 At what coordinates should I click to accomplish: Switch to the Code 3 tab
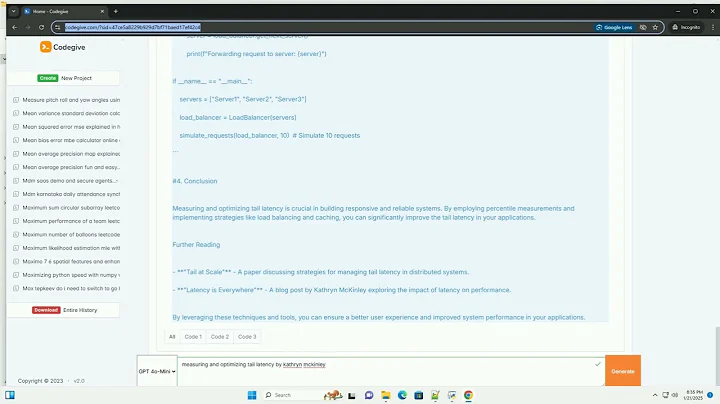[x=247, y=337]
